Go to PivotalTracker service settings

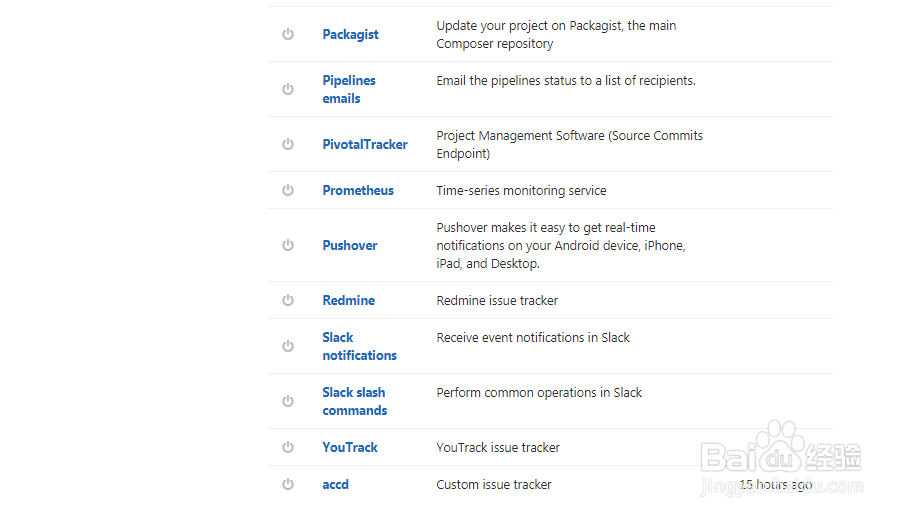tap(365, 144)
